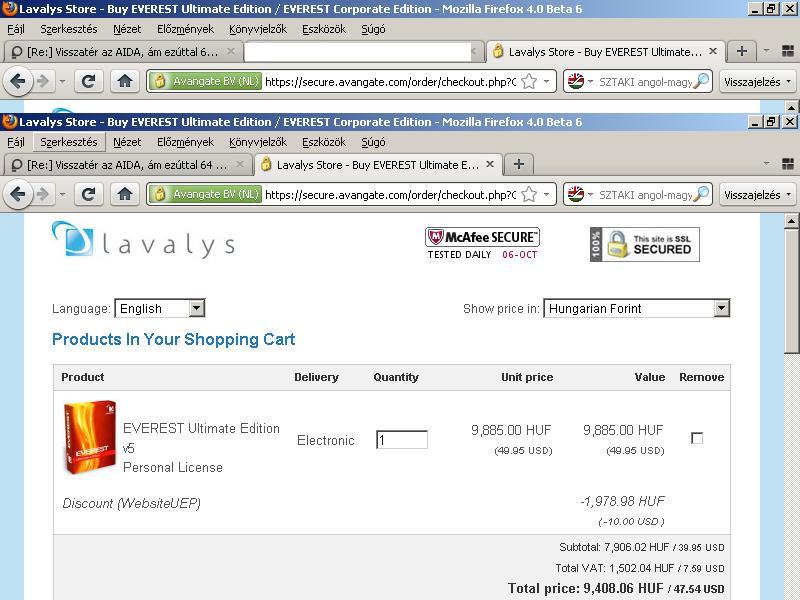This screenshot has height=600, width=800.
Task: Go Home in background Firefox window
Action: (x=124, y=81)
